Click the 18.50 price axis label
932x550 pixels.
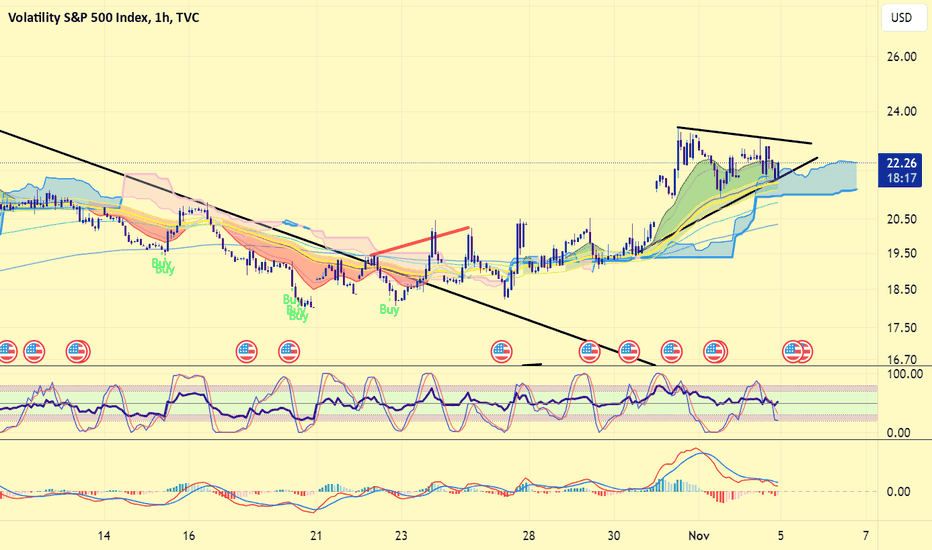point(901,290)
